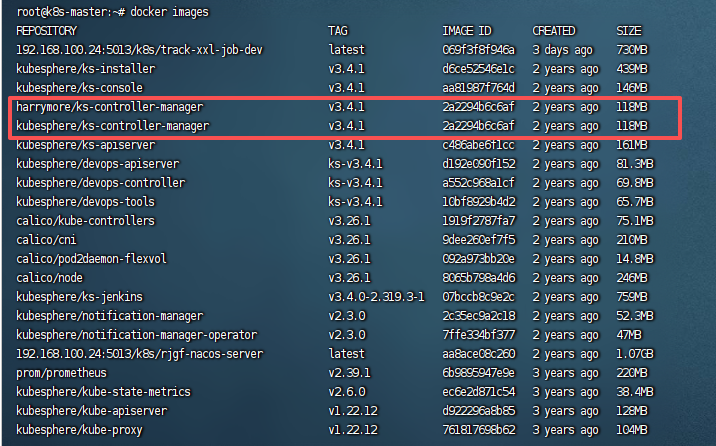The image size is (716, 446).
Task: Select kubesphere/notification-manager repository name
Action: pyautogui.click(x=110, y=316)
